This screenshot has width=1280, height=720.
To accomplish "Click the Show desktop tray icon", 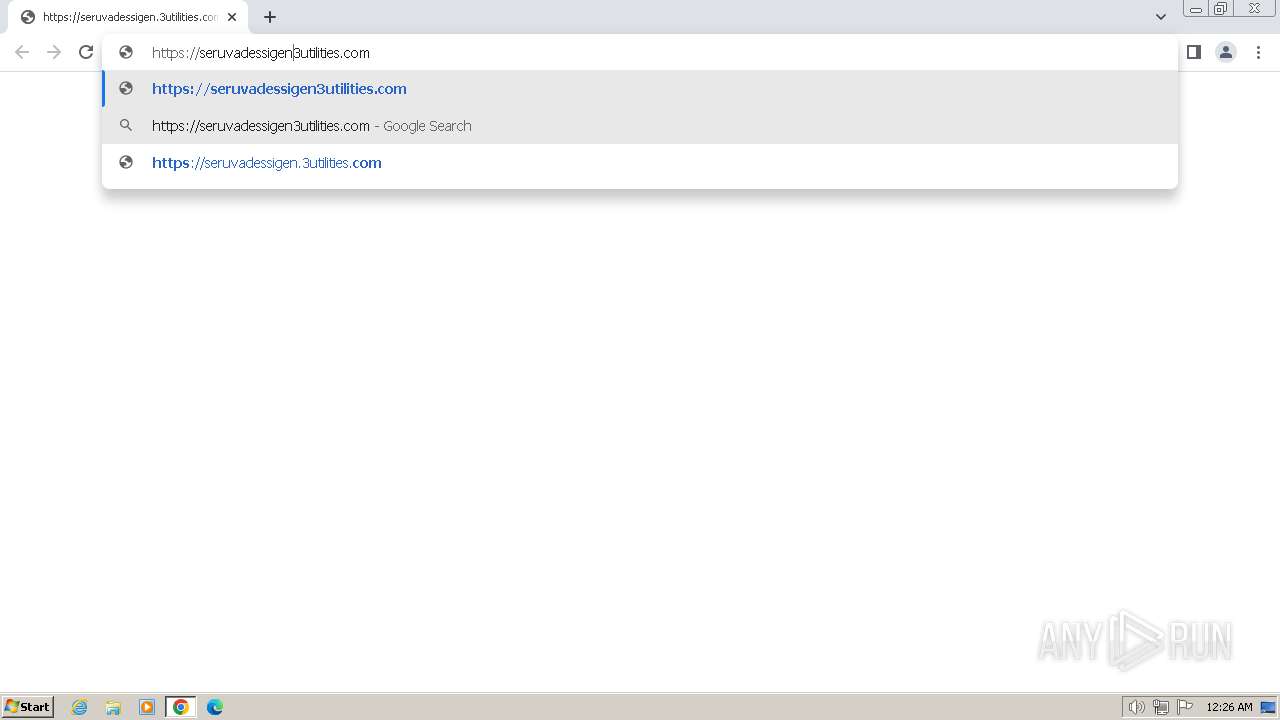I will pos(1268,707).
